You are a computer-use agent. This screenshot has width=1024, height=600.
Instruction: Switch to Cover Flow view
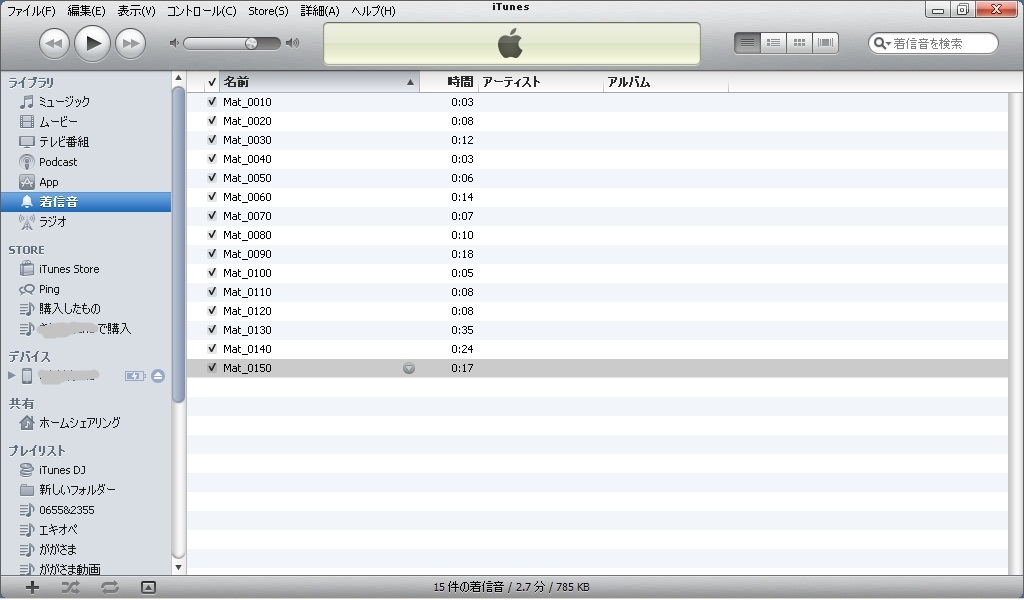click(825, 43)
